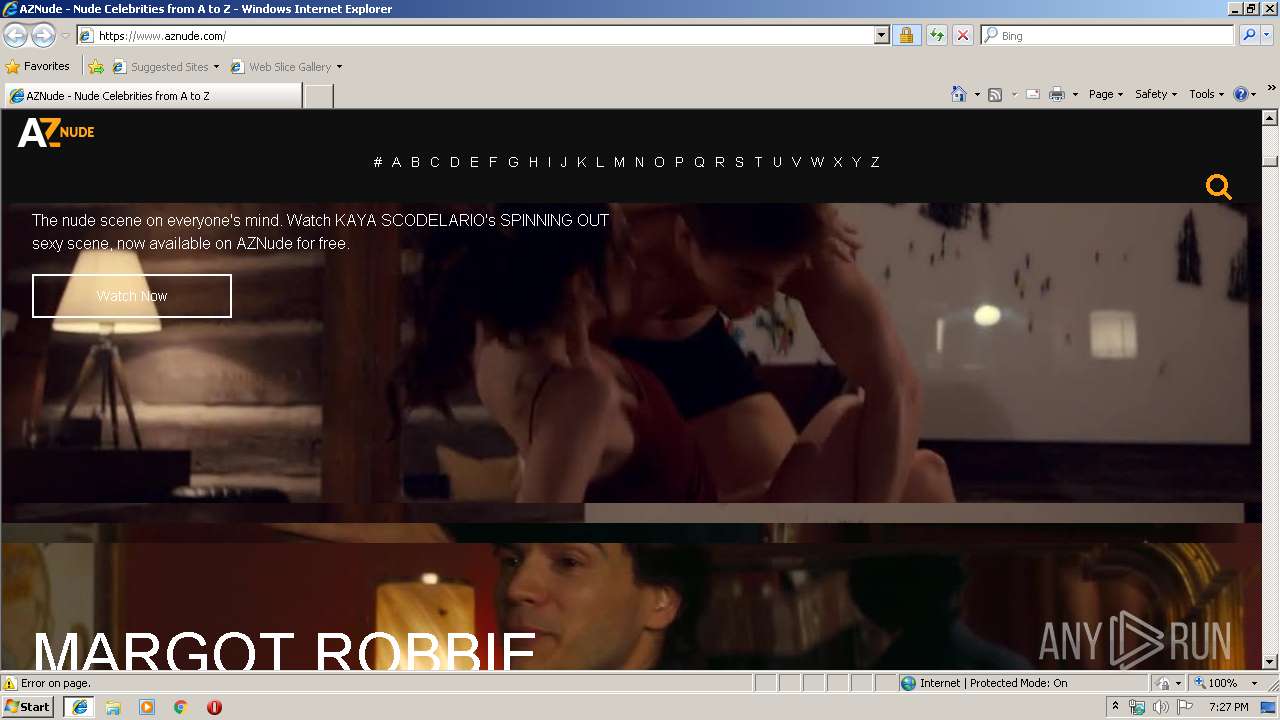Click letter A in alphabet navigation

pyautogui.click(x=396, y=162)
